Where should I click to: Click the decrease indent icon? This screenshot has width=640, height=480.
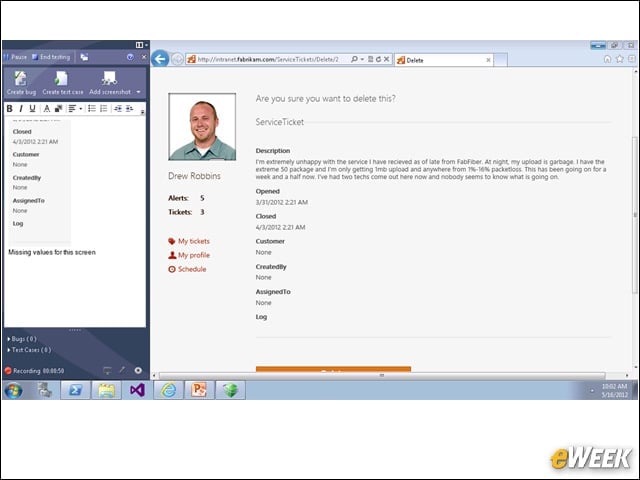(118, 109)
